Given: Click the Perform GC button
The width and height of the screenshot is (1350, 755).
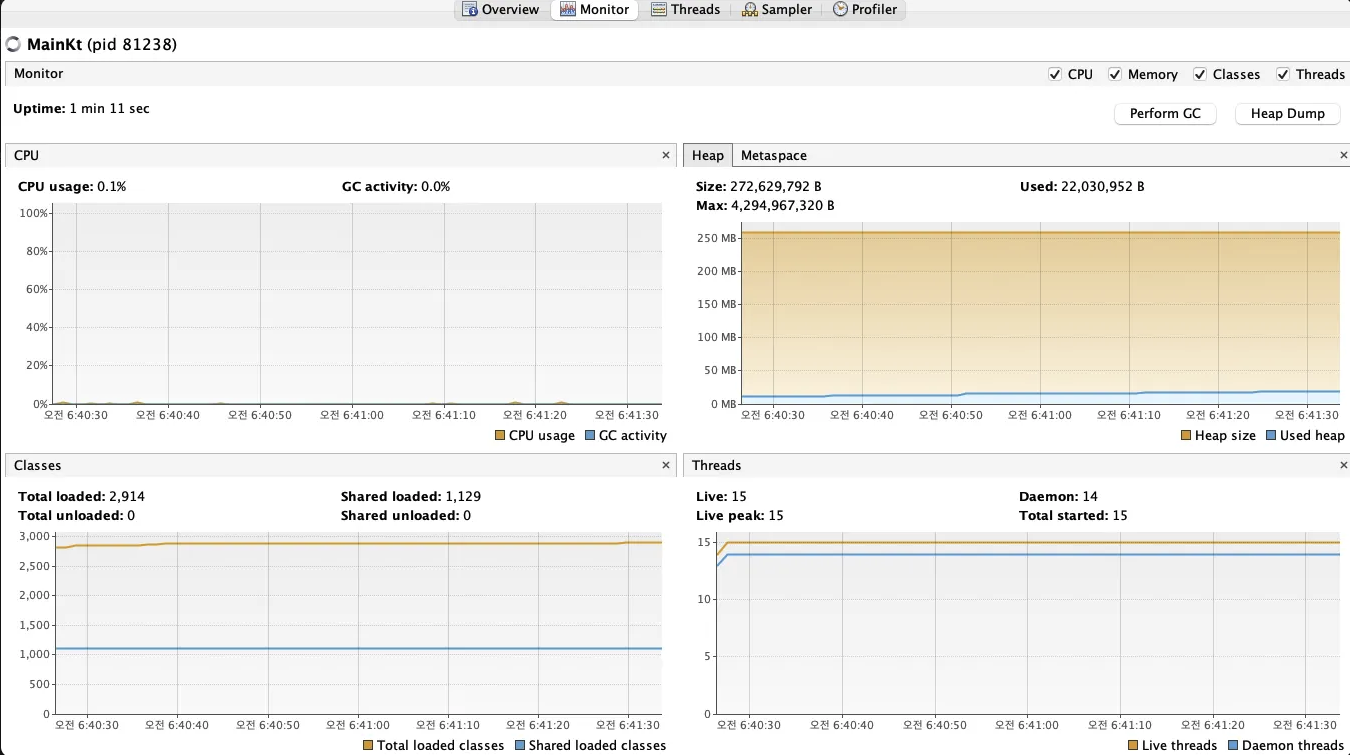Looking at the screenshot, I should pyautogui.click(x=1165, y=114).
